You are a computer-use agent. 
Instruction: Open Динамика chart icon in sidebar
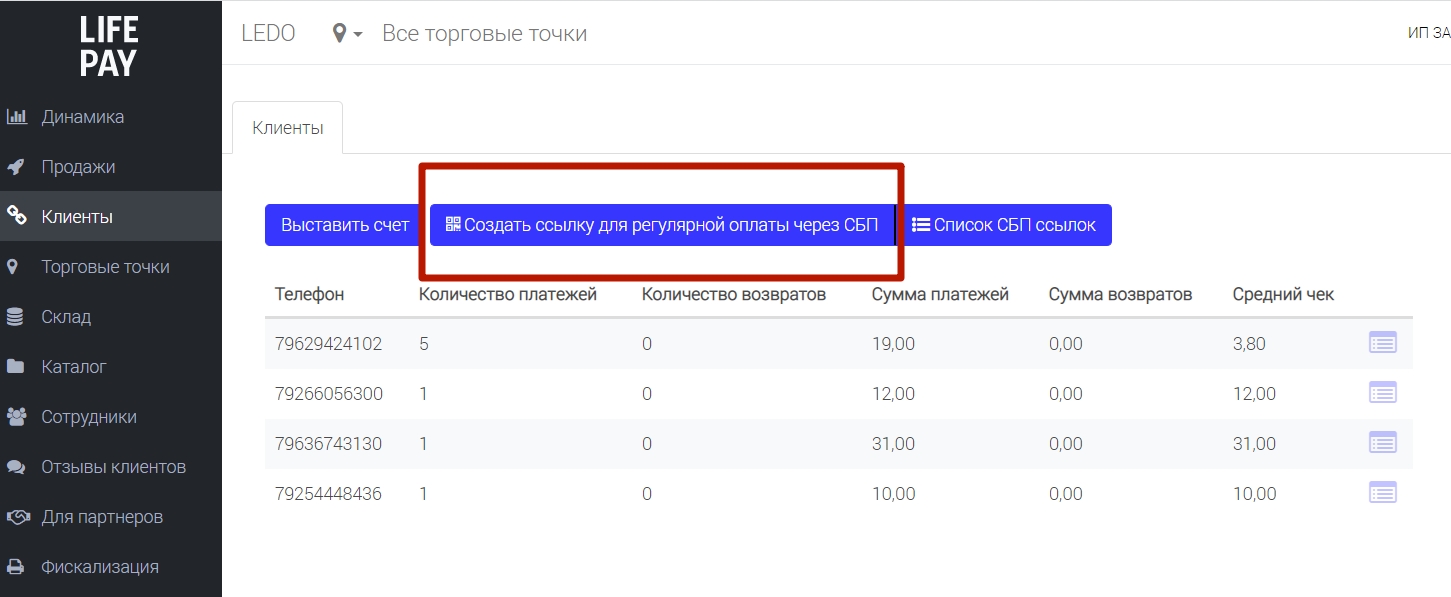tap(16, 117)
